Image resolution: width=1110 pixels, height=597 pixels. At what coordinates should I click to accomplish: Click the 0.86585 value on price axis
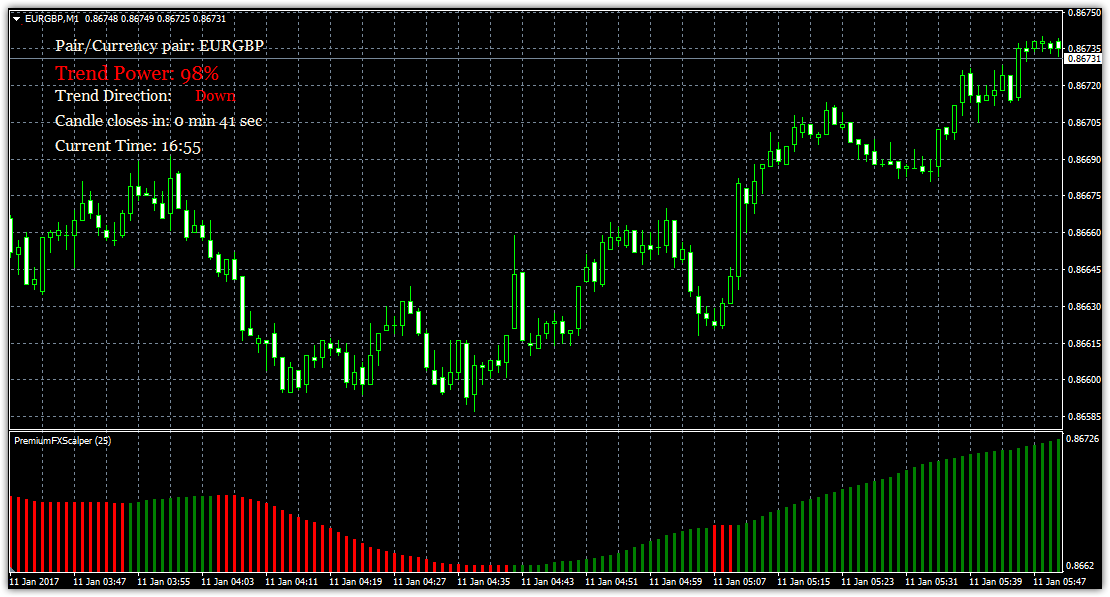pos(1084,416)
